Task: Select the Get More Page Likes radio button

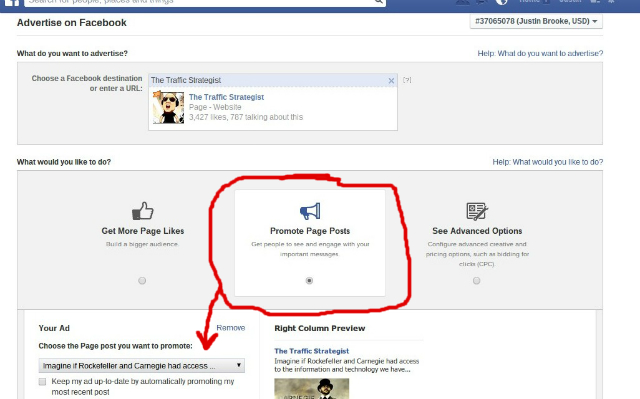Action: (142, 281)
